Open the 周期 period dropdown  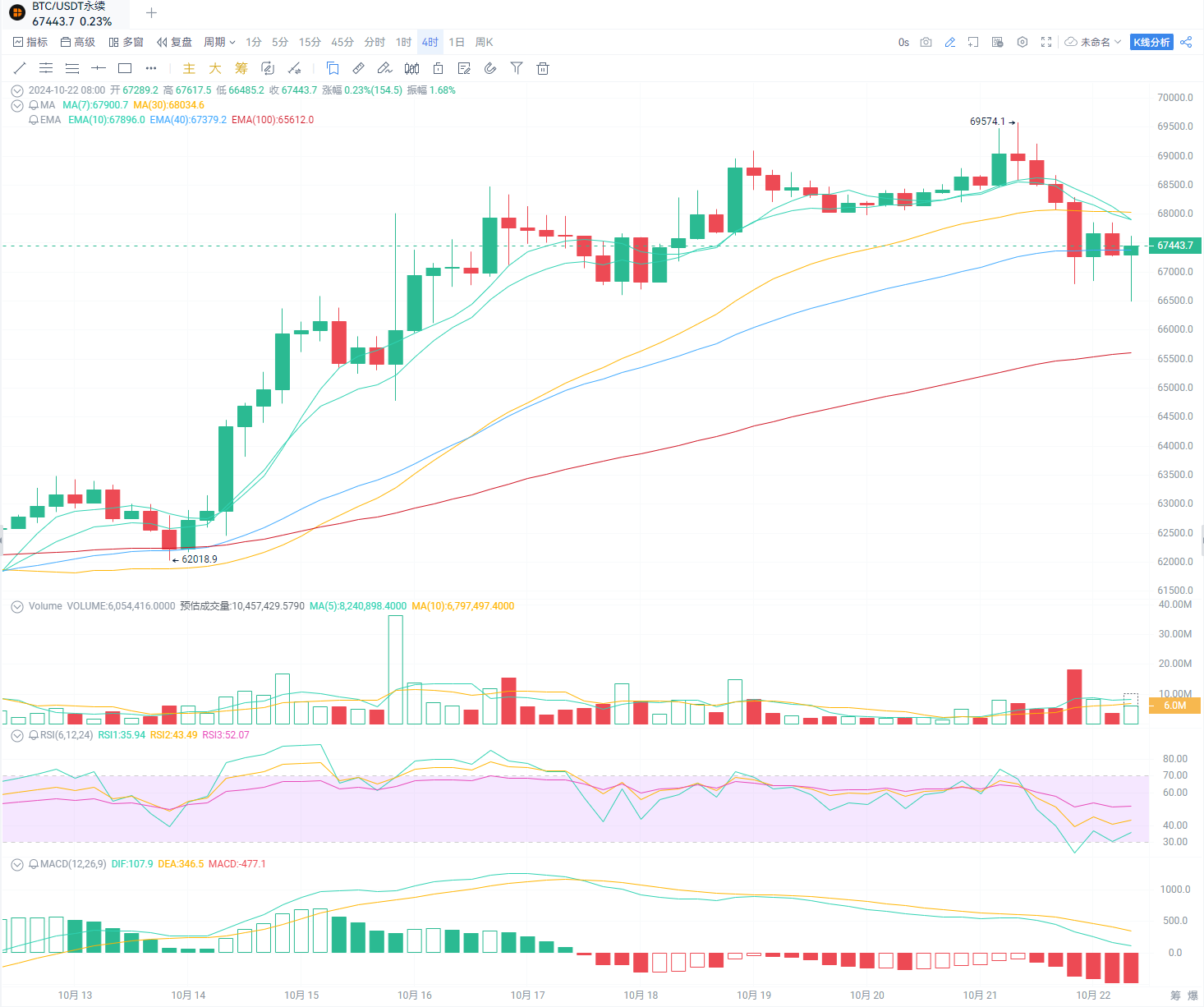click(x=219, y=42)
